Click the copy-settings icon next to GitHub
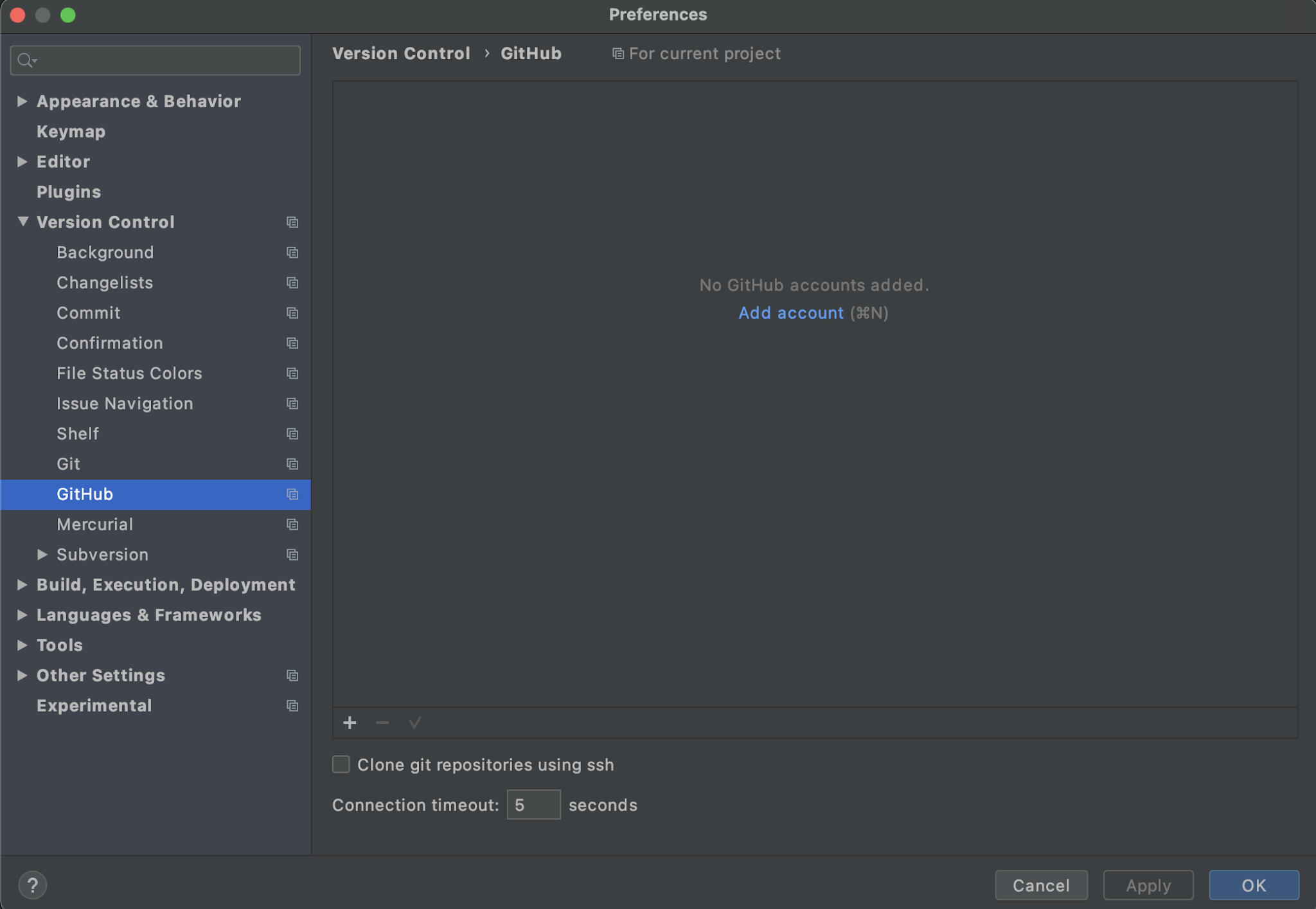 tap(292, 494)
